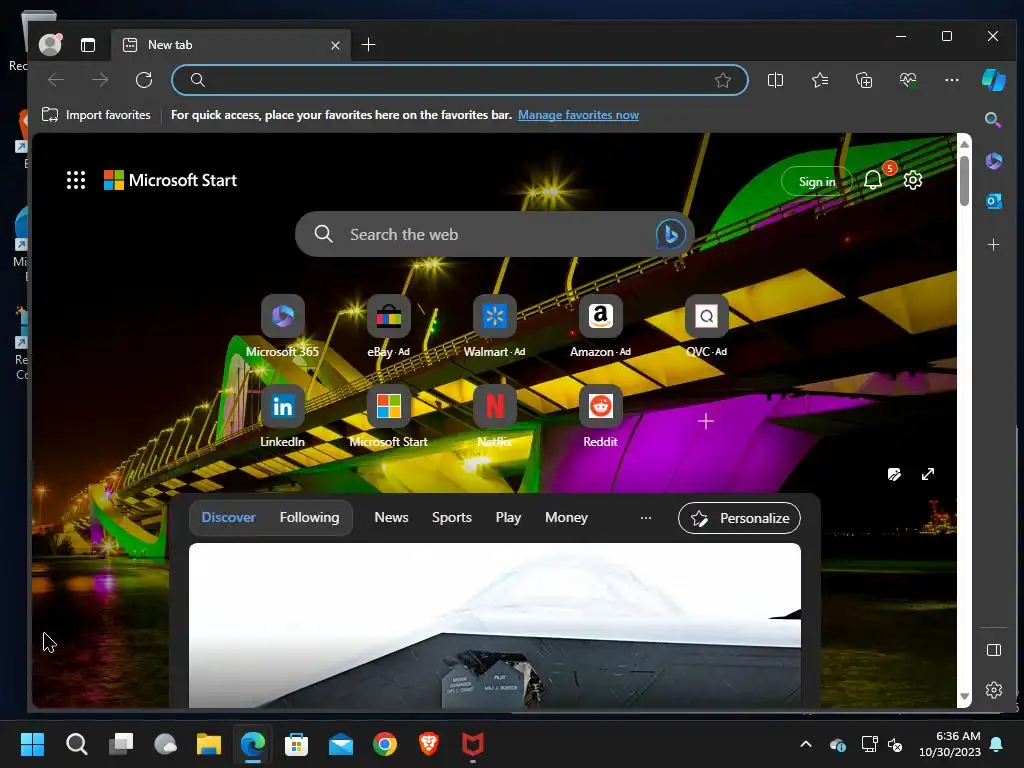The width and height of the screenshot is (1024, 768).
Task: Refresh the page
Action: (144, 80)
